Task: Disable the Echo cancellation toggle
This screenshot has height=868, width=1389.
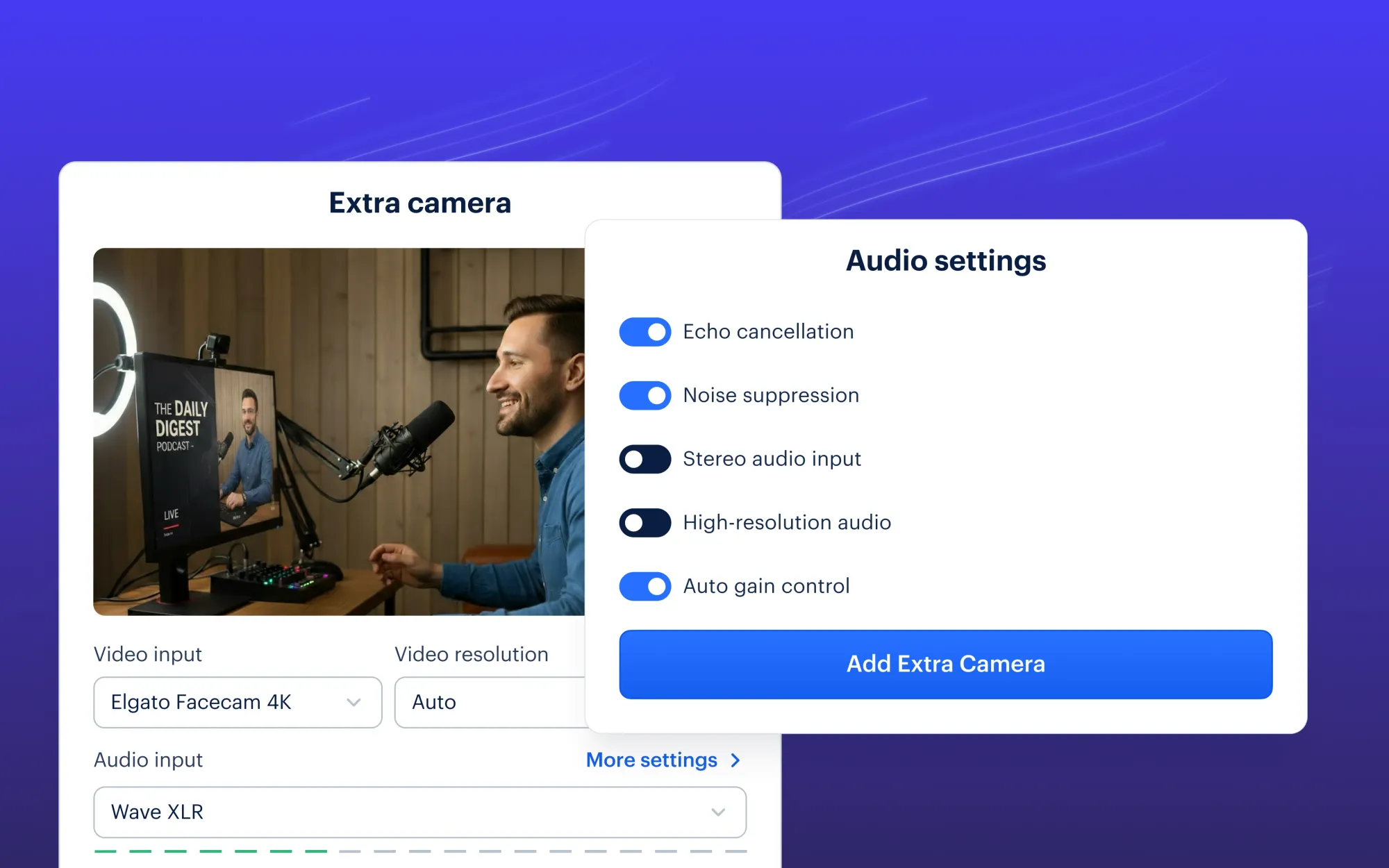Action: (644, 332)
